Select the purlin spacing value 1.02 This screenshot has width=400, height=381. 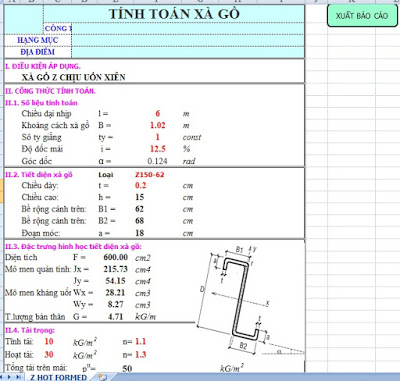tap(158, 125)
